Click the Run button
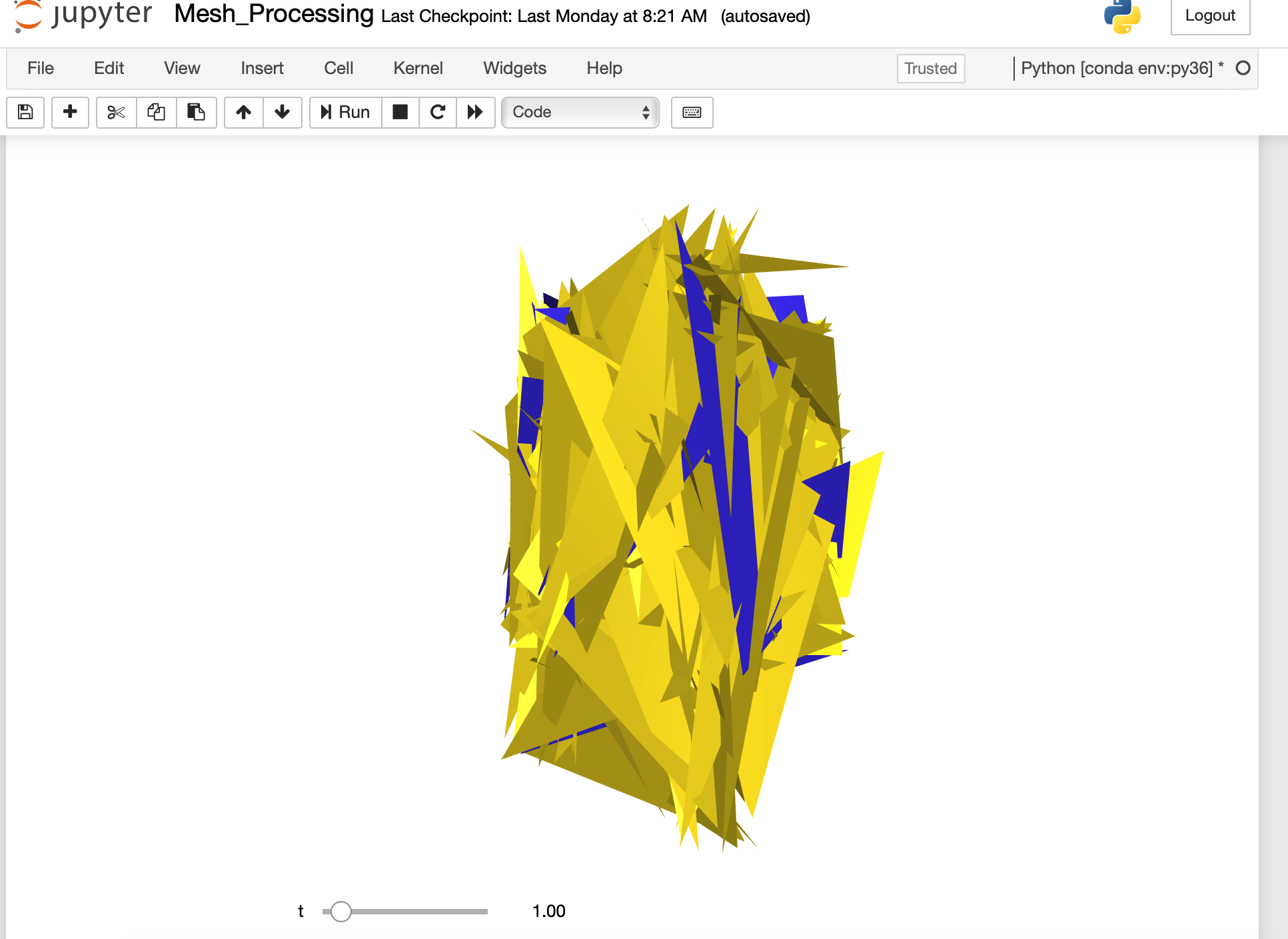Viewport: 1288px width, 939px height. tap(345, 112)
